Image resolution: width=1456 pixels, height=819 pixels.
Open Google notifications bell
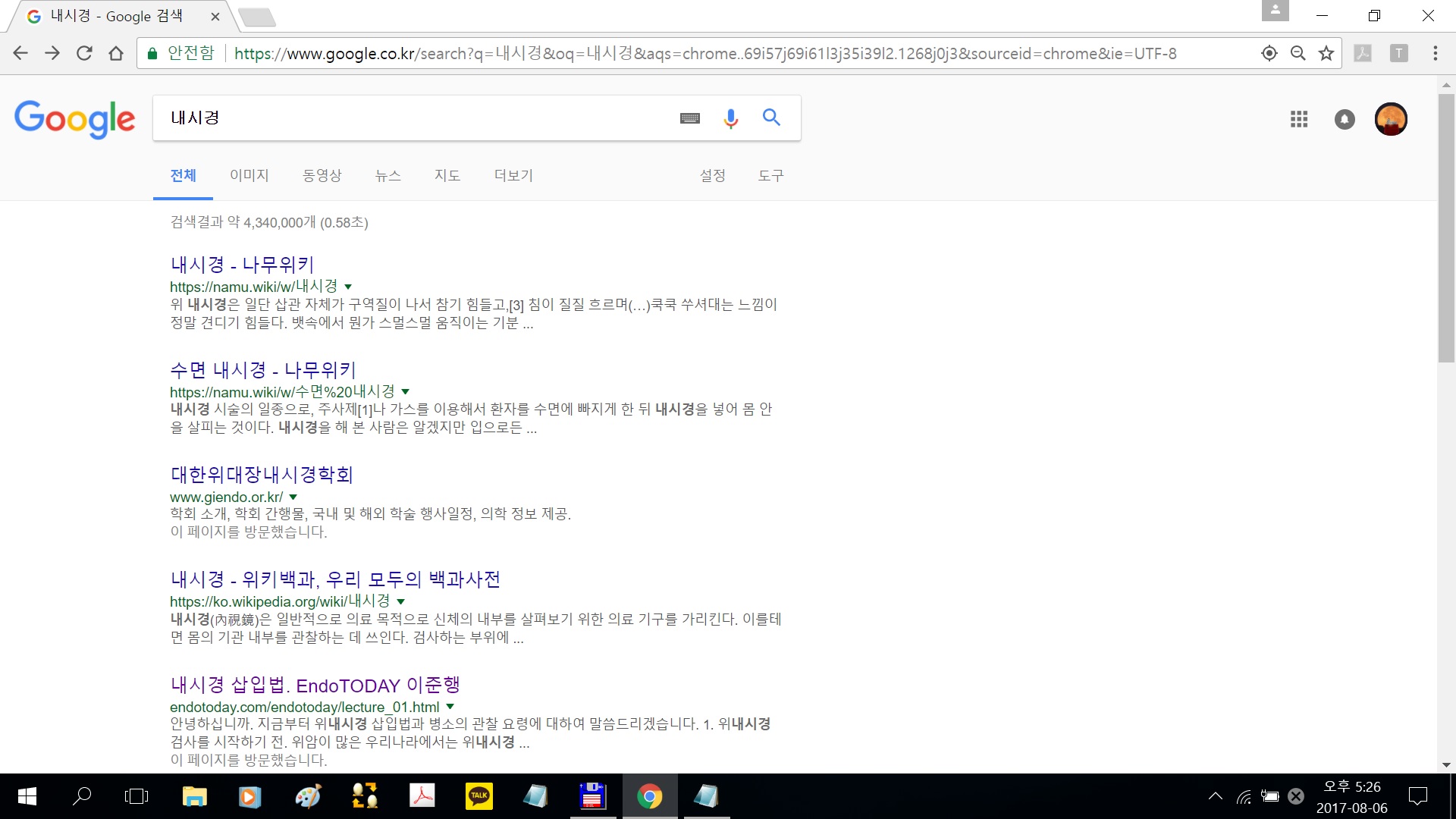pyautogui.click(x=1345, y=119)
